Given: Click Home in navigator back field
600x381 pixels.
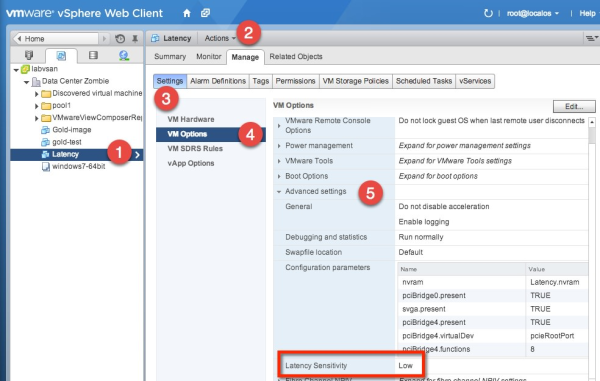Looking at the screenshot, I should 55,39.
